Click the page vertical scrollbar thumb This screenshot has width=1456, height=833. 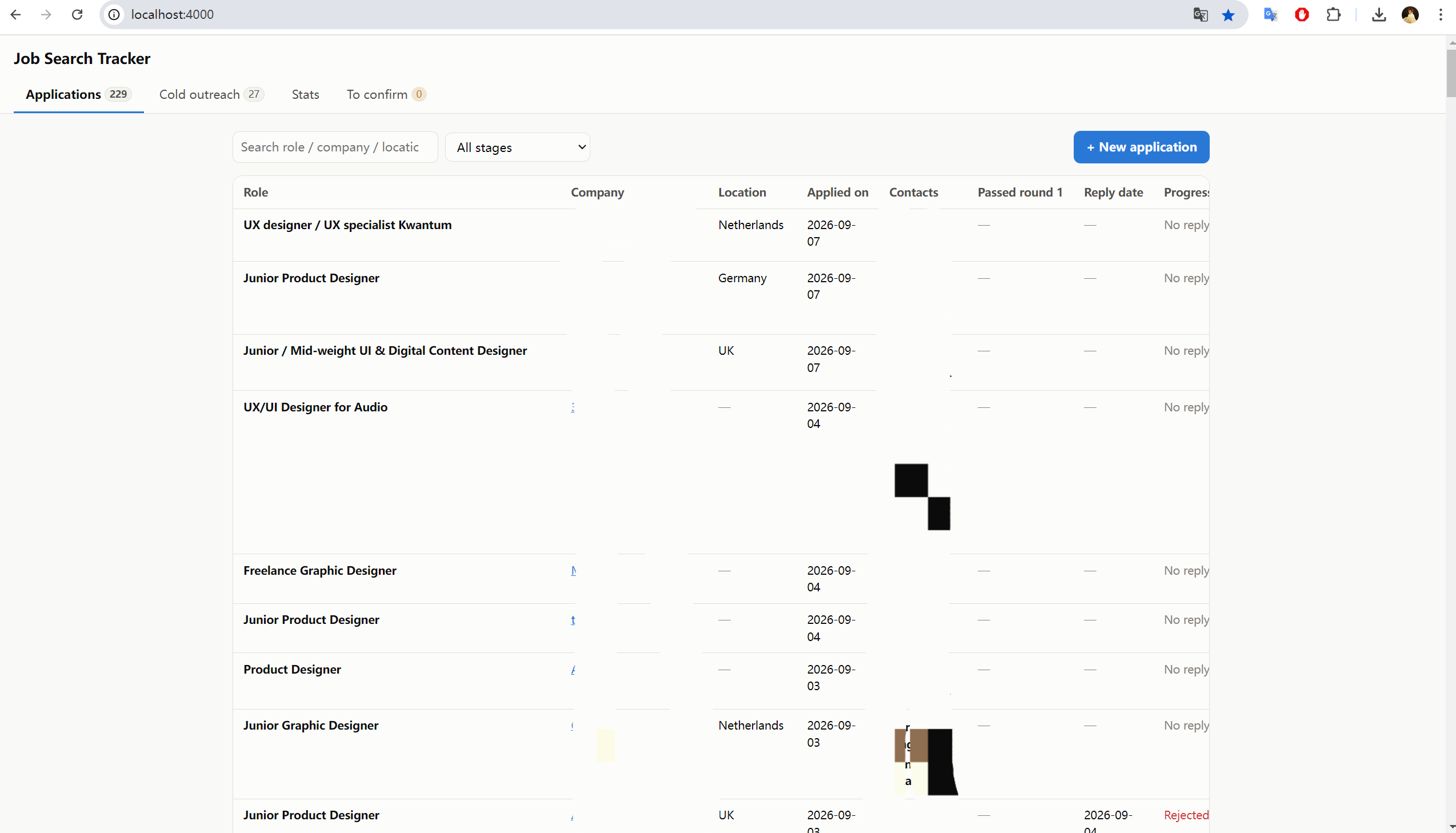1451,73
